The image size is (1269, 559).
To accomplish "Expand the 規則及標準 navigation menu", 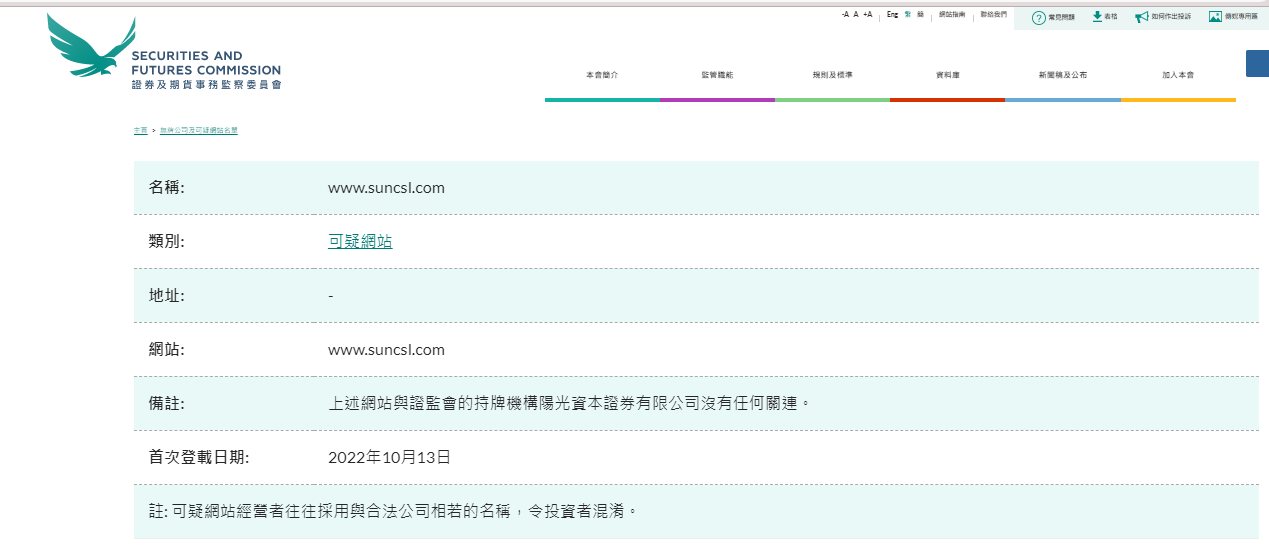I will pos(832,76).
